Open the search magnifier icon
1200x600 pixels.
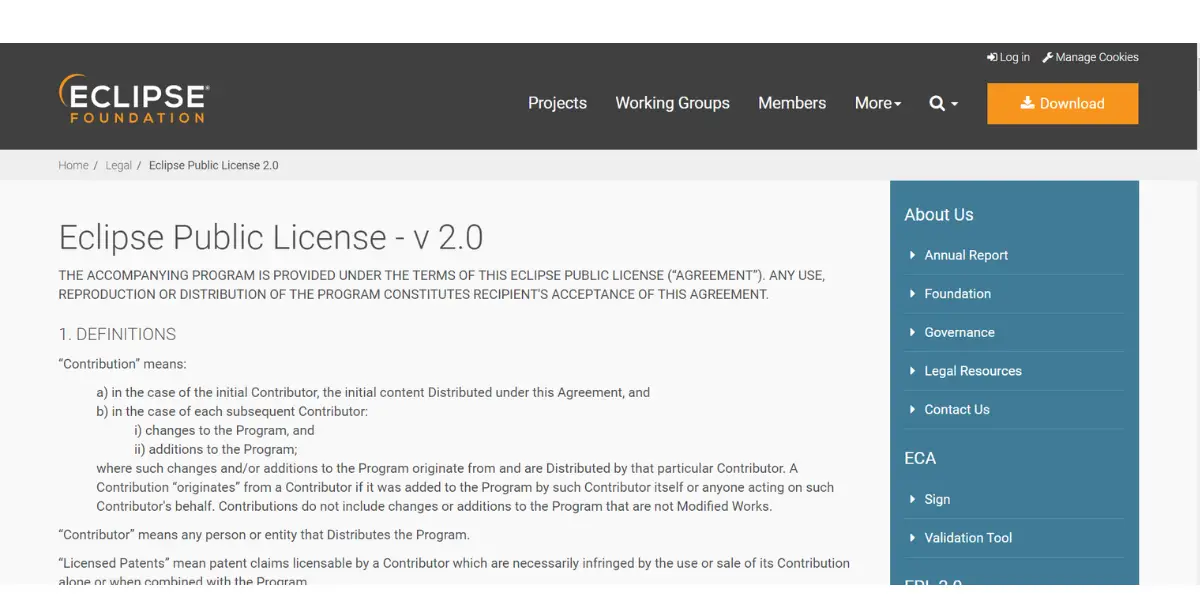pos(937,103)
